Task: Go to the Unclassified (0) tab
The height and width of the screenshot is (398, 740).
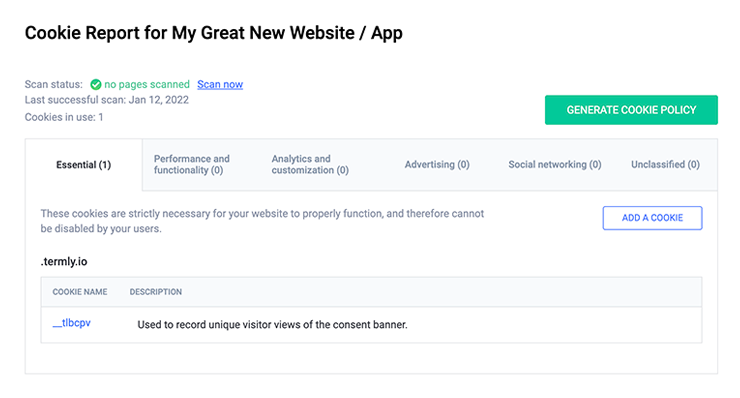Action: click(x=665, y=164)
